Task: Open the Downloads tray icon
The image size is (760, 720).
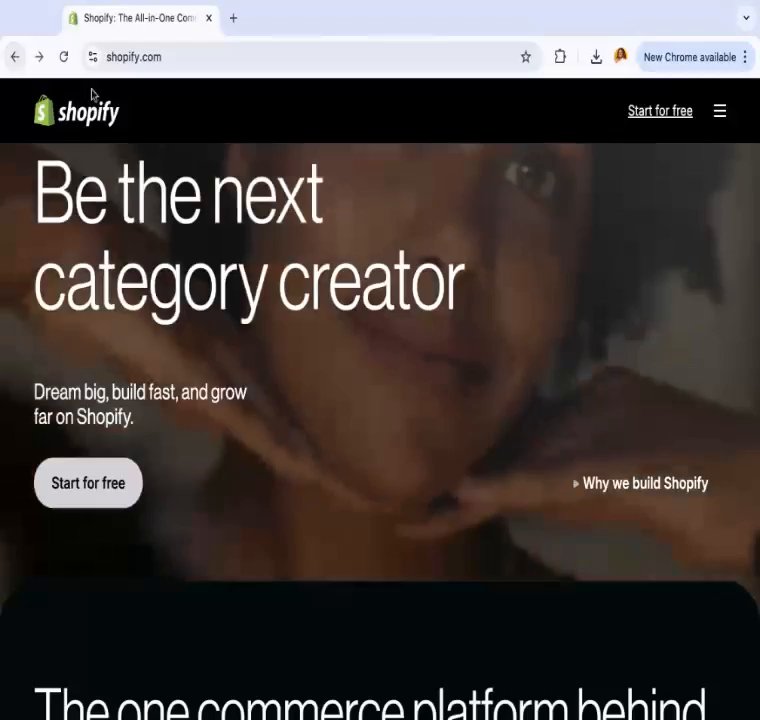Action: pyautogui.click(x=596, y=57)
